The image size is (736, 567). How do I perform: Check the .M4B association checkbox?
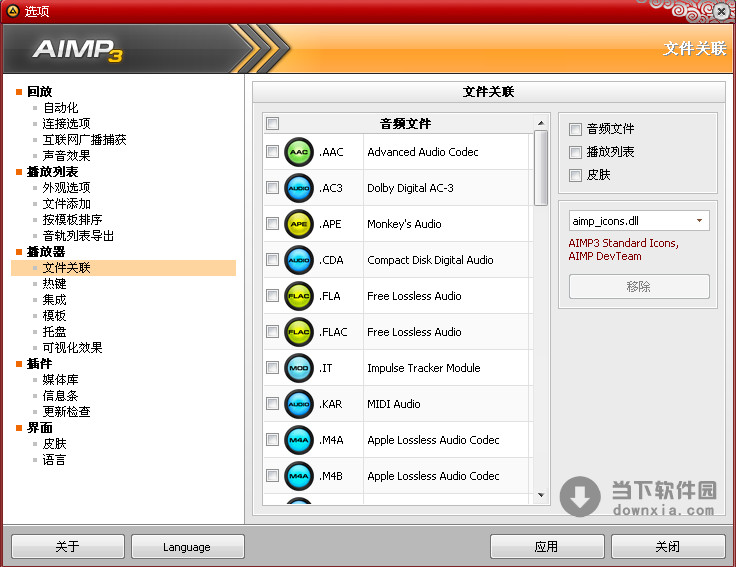pos(272,475)
